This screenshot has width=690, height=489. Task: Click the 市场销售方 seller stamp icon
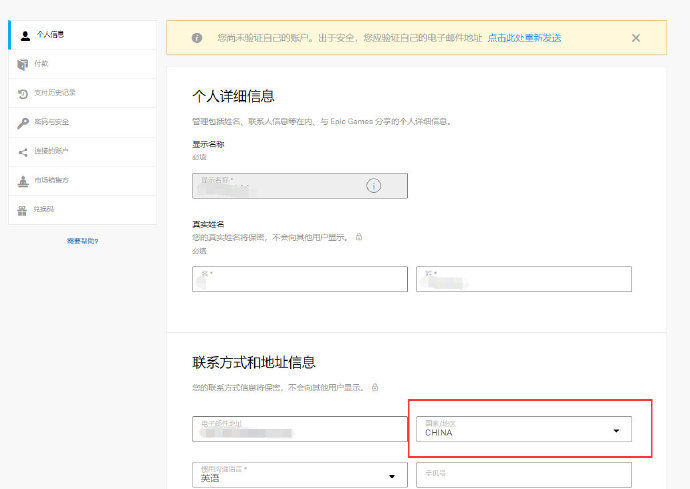(x=24, y=181)
